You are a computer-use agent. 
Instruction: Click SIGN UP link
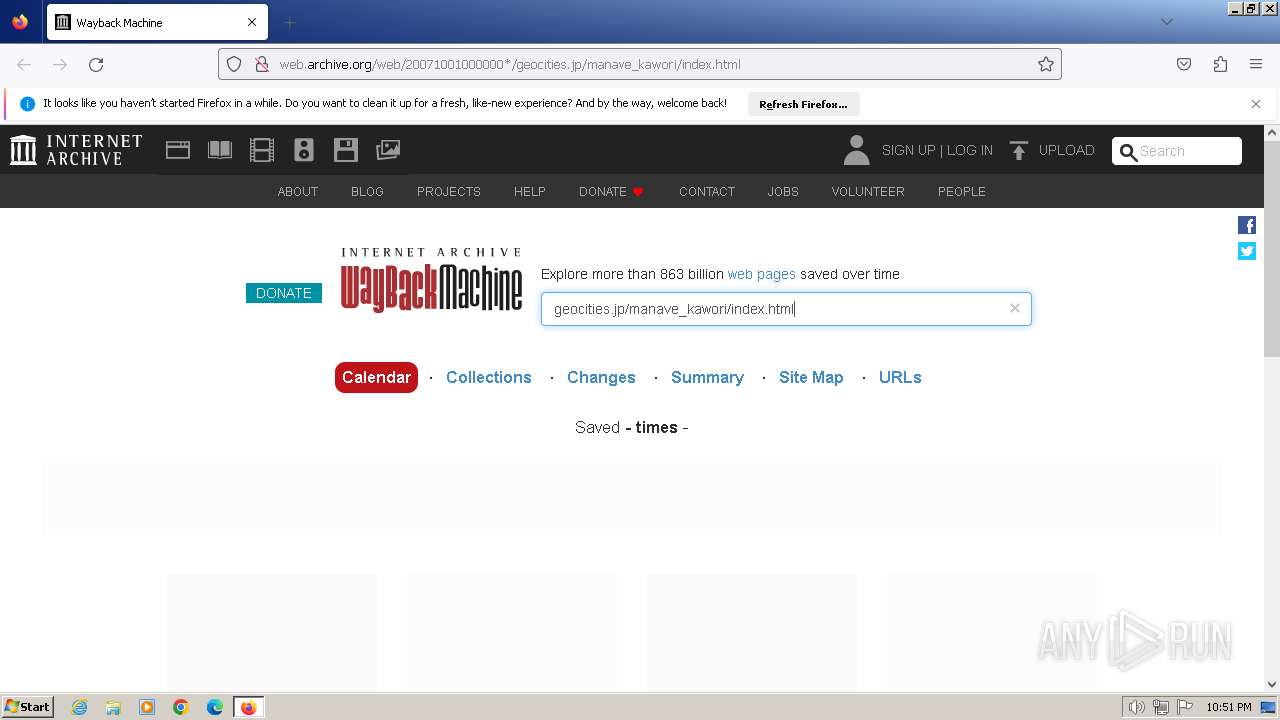(x=908, y=150)
